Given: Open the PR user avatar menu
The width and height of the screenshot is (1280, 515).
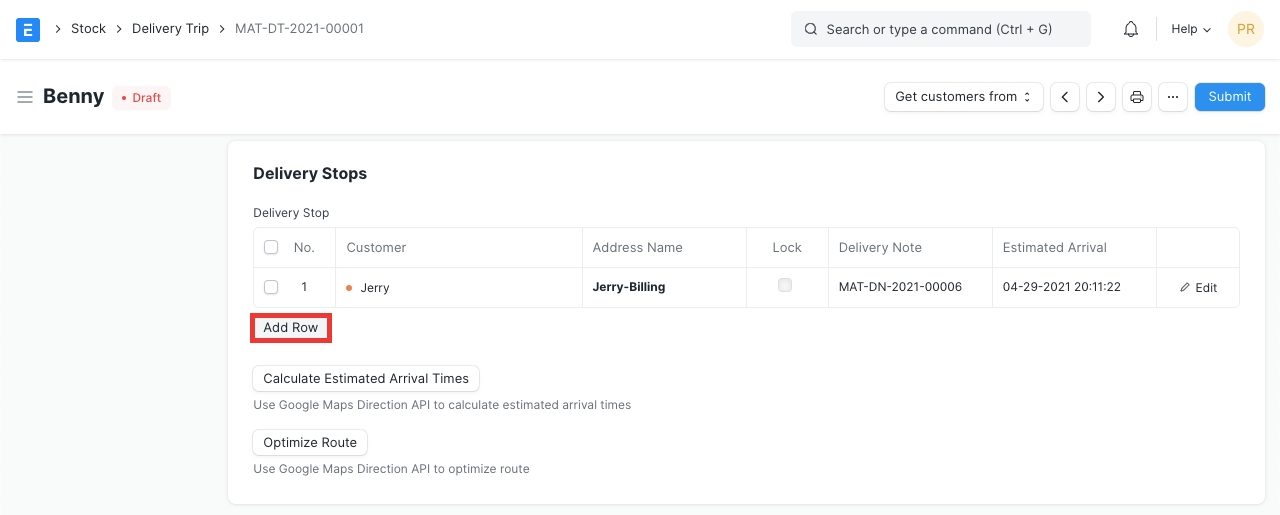Looking at the screenshot, I should click(1245, 29).
